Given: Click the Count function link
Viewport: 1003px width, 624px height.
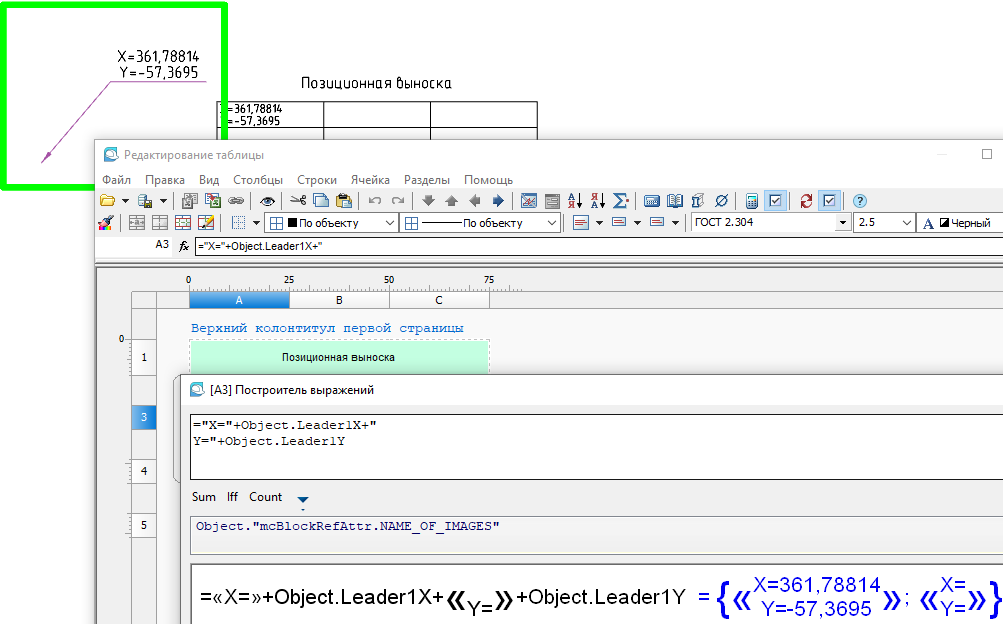Looking at the screenshot, I should 265,497.
